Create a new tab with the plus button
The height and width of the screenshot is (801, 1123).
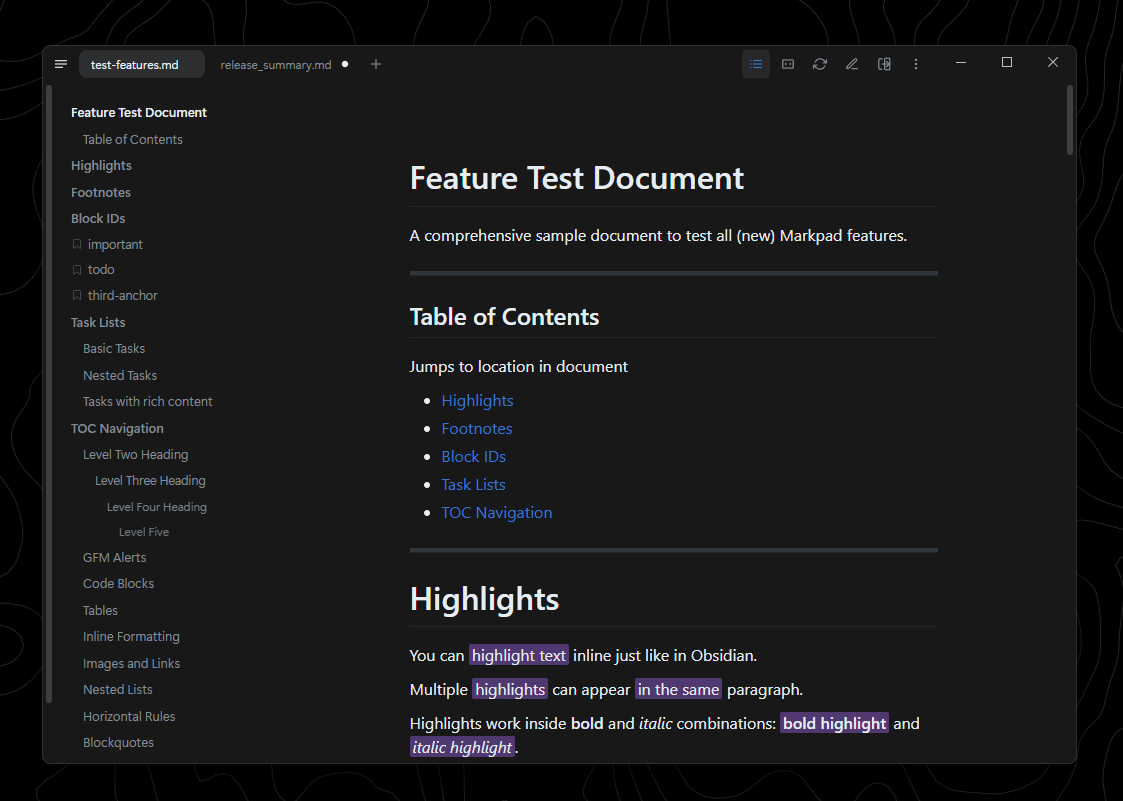click(375, 63)
